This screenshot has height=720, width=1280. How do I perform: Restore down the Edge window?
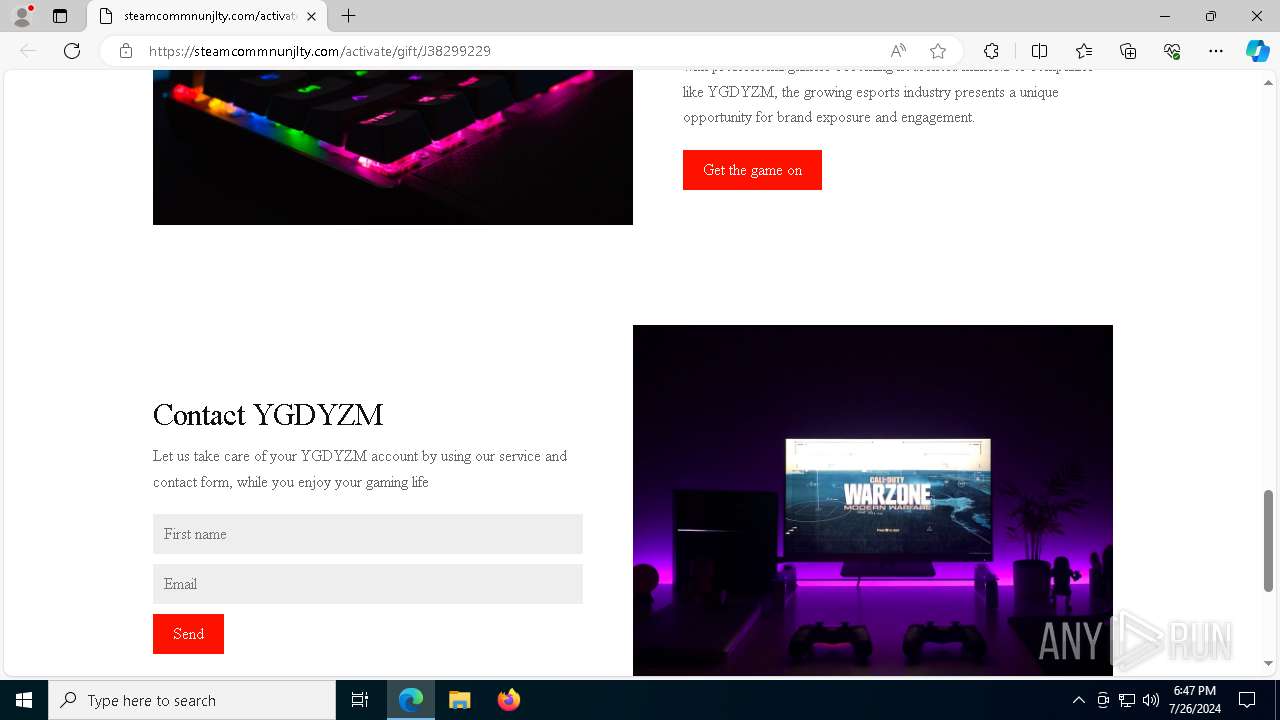[1211, 16]
